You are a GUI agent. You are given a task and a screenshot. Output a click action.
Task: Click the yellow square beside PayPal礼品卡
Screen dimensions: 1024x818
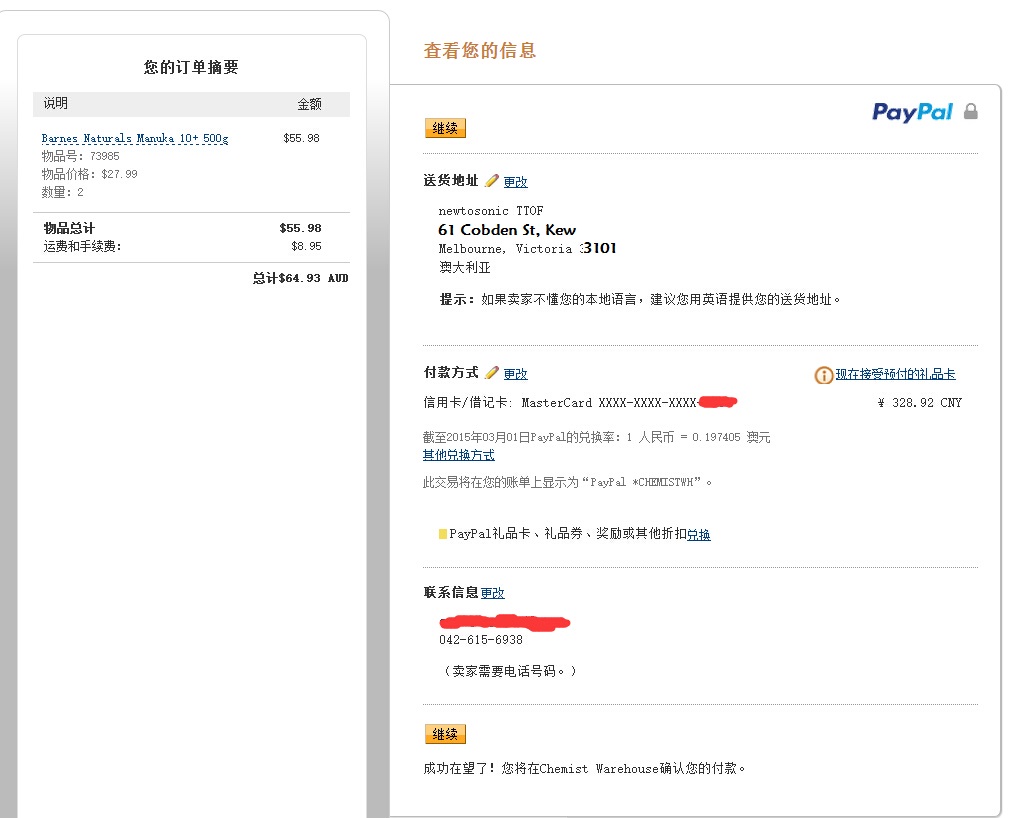[443, 534]
